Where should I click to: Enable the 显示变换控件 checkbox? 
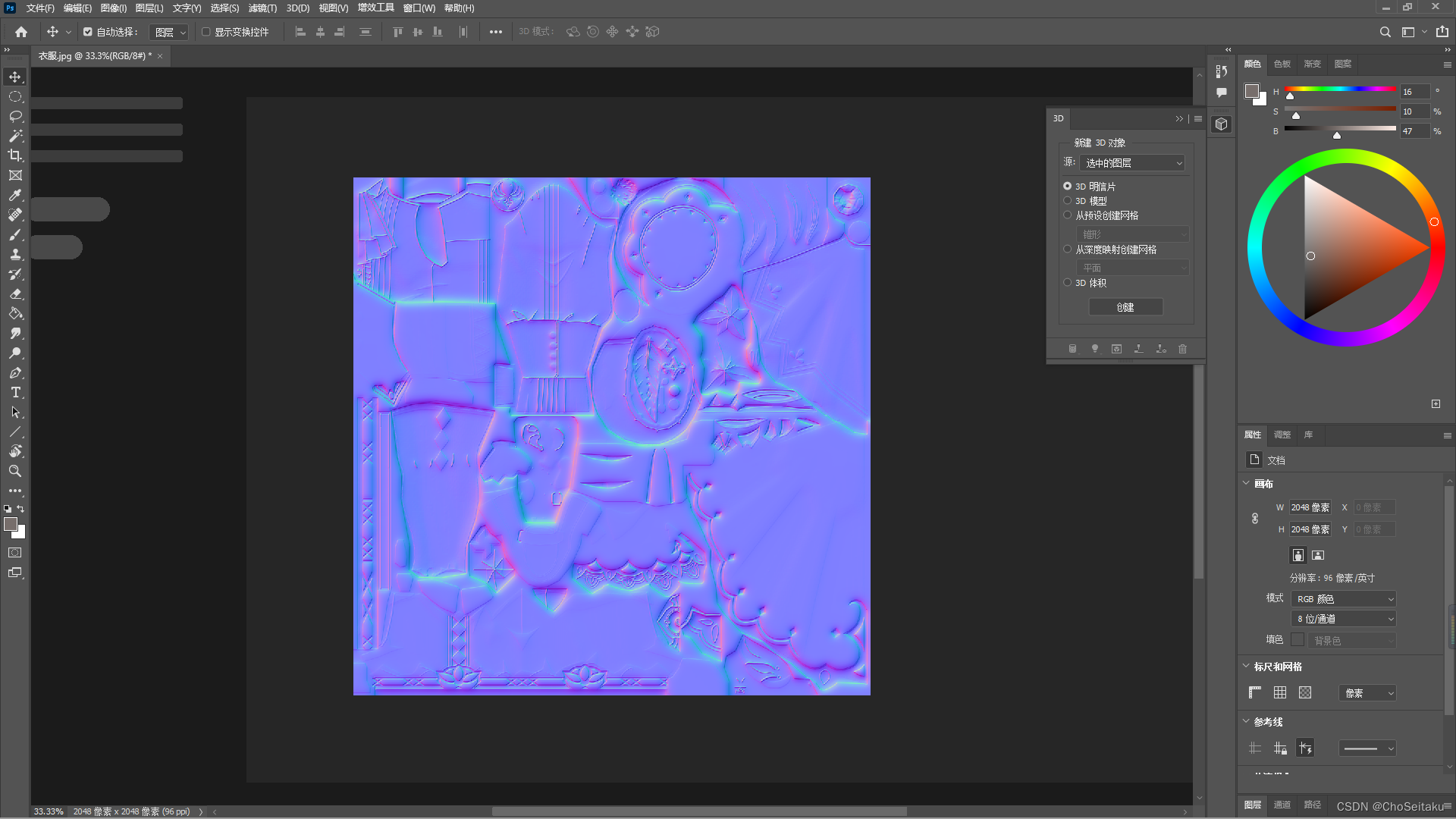point(206,32)
